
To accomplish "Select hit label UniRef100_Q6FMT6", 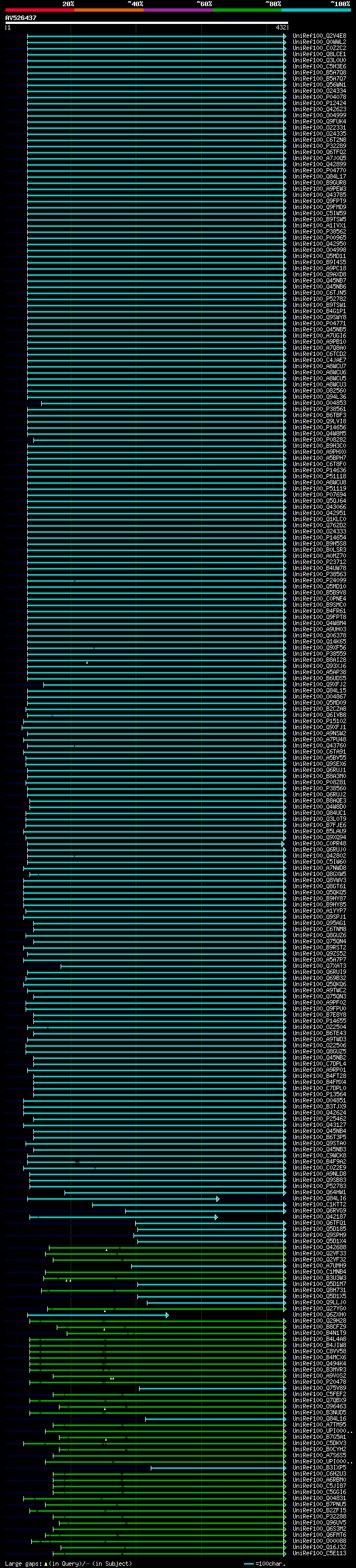I will [x=319, y=1535].
